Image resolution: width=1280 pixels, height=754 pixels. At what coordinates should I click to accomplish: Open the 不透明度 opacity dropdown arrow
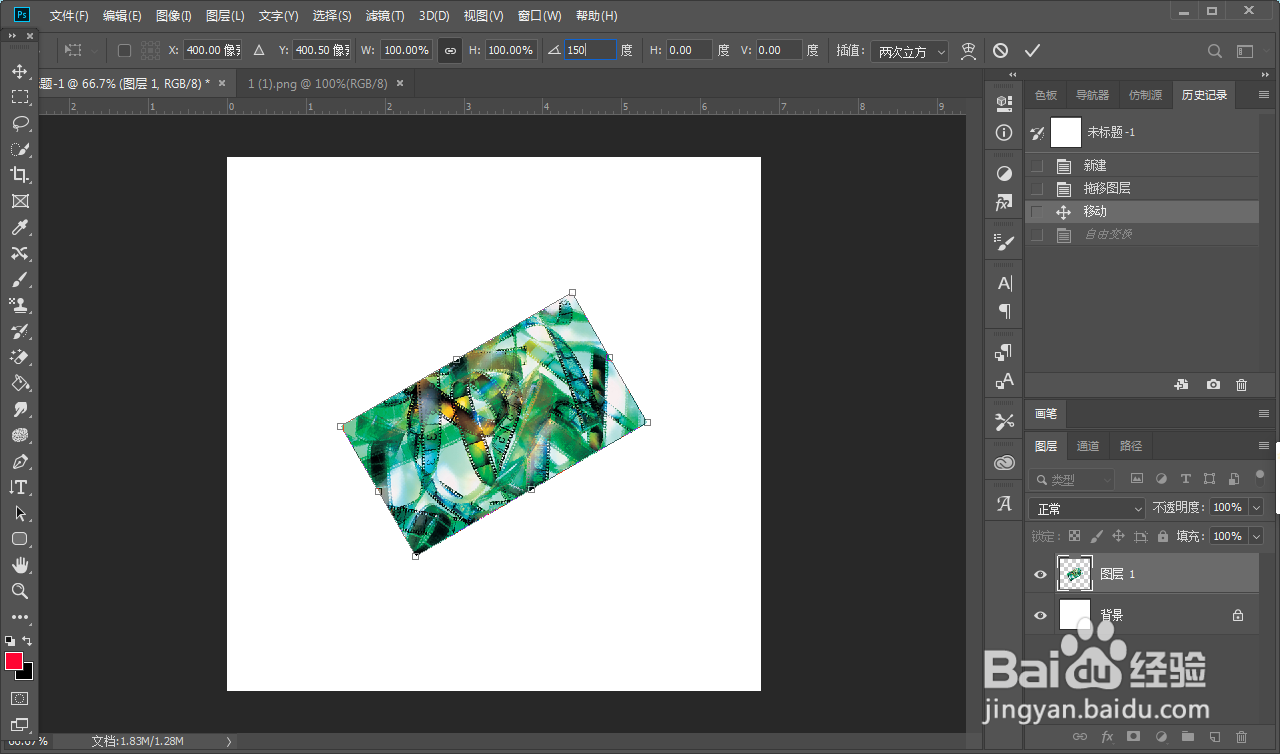pyautogui.click(x=1257, y=508)
